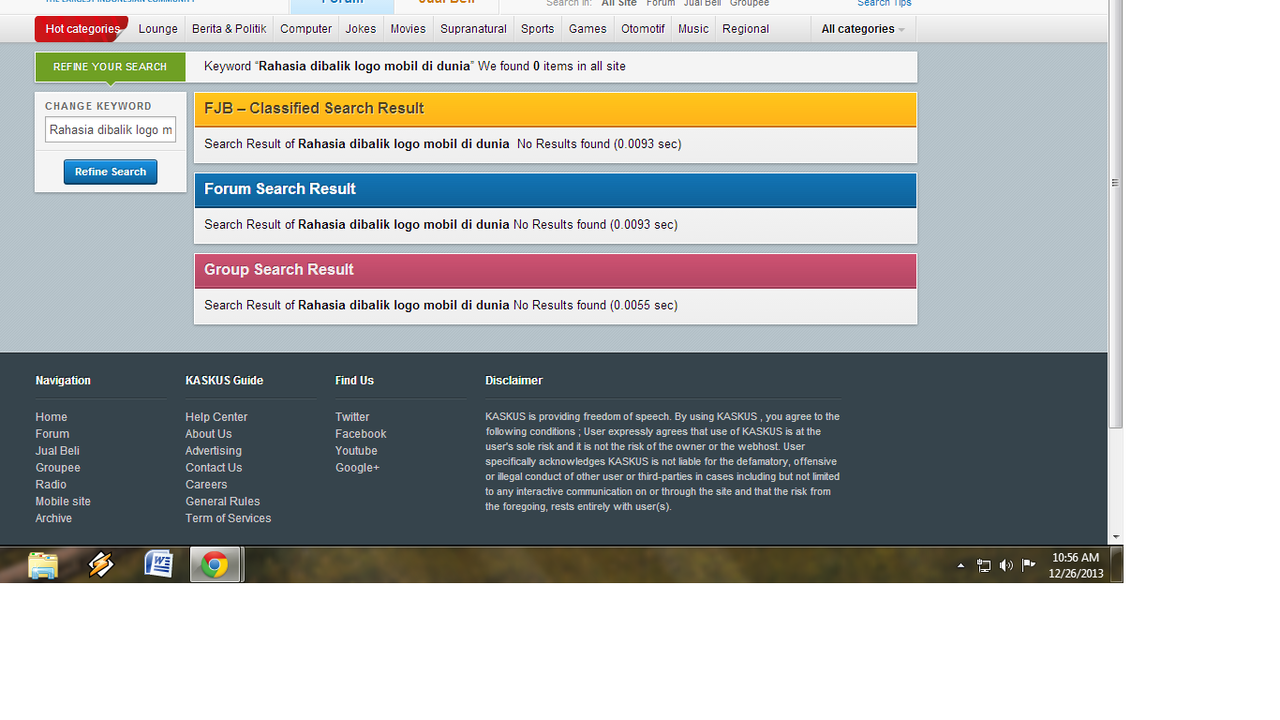Screen dimensions: 1280x720
Task: Open the Advertising link
Action: tap(213, 451)
